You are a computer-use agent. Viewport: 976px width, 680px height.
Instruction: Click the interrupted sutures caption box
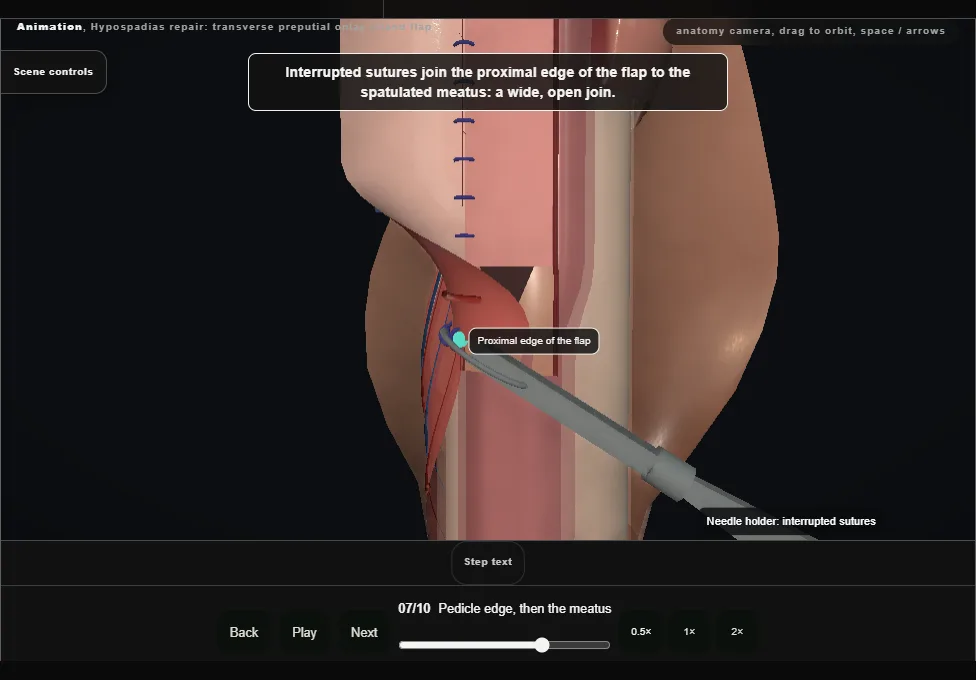[x=487, y=82]
